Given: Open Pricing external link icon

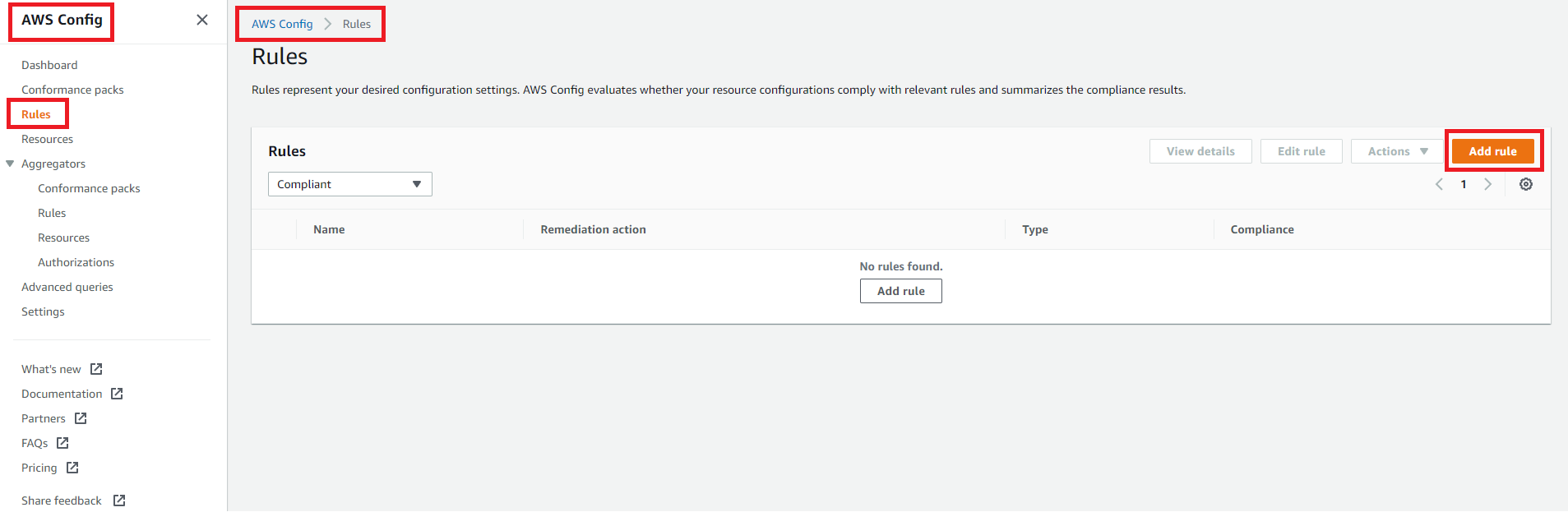Looking at the screenshot, I should (72, 468).
